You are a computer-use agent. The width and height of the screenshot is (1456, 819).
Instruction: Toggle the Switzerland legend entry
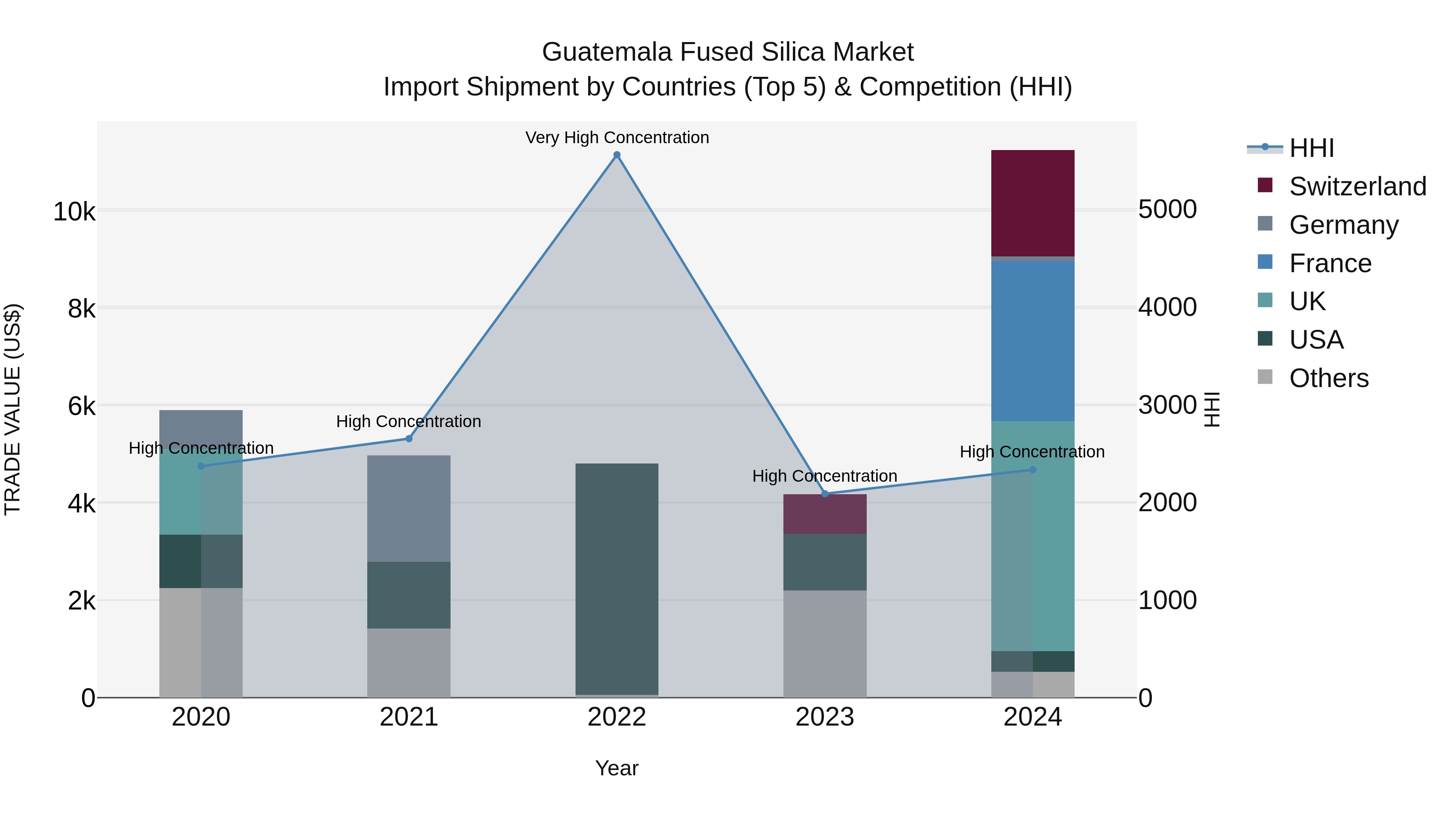[x=1342, y=186]
